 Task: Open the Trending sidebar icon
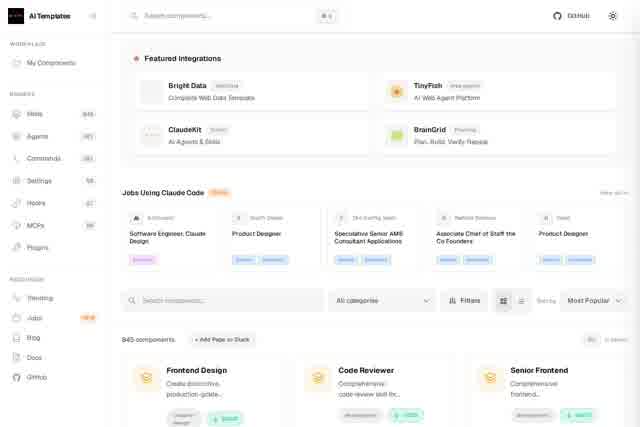point(16,298)
